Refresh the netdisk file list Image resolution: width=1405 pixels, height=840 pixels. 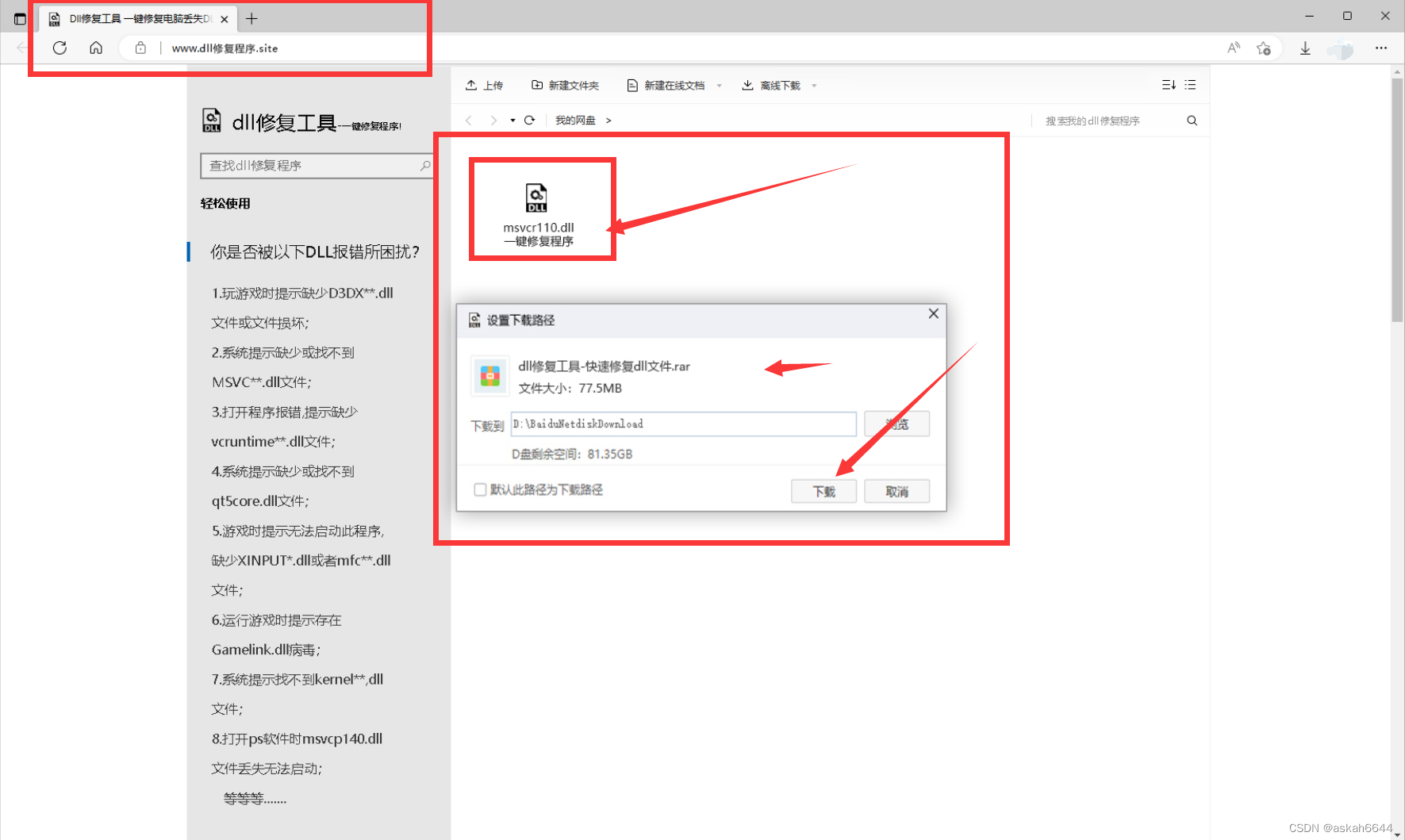pos(529,121)
